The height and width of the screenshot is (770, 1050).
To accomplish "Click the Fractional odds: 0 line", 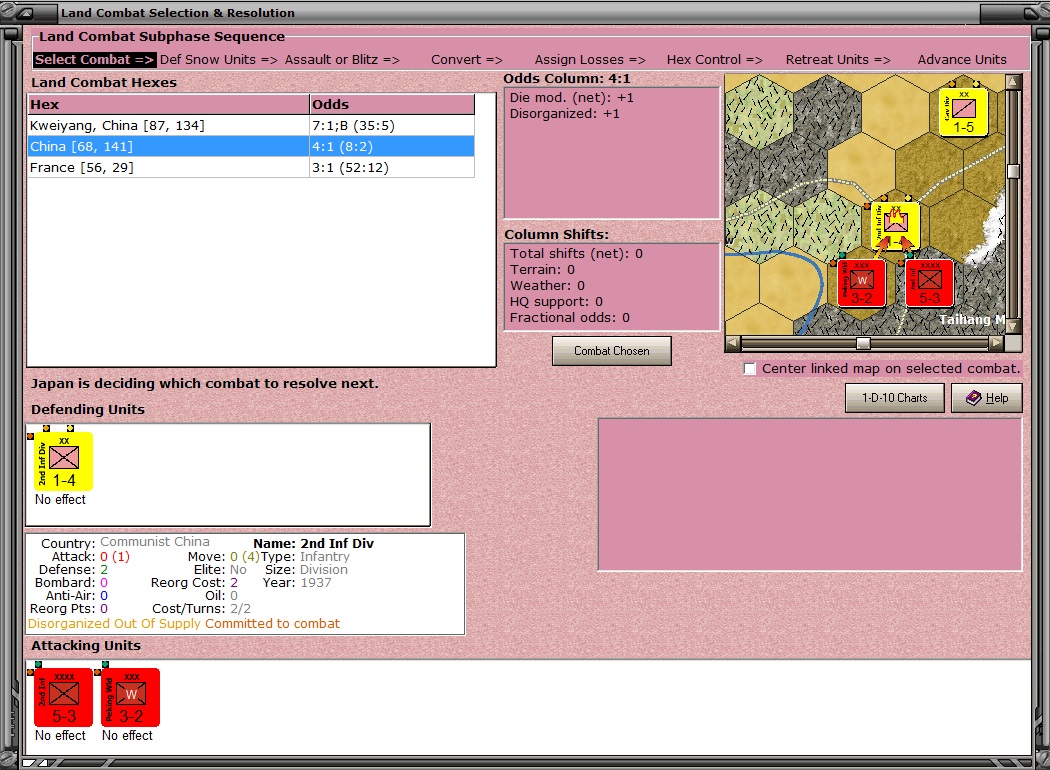I will click(569, 318).
